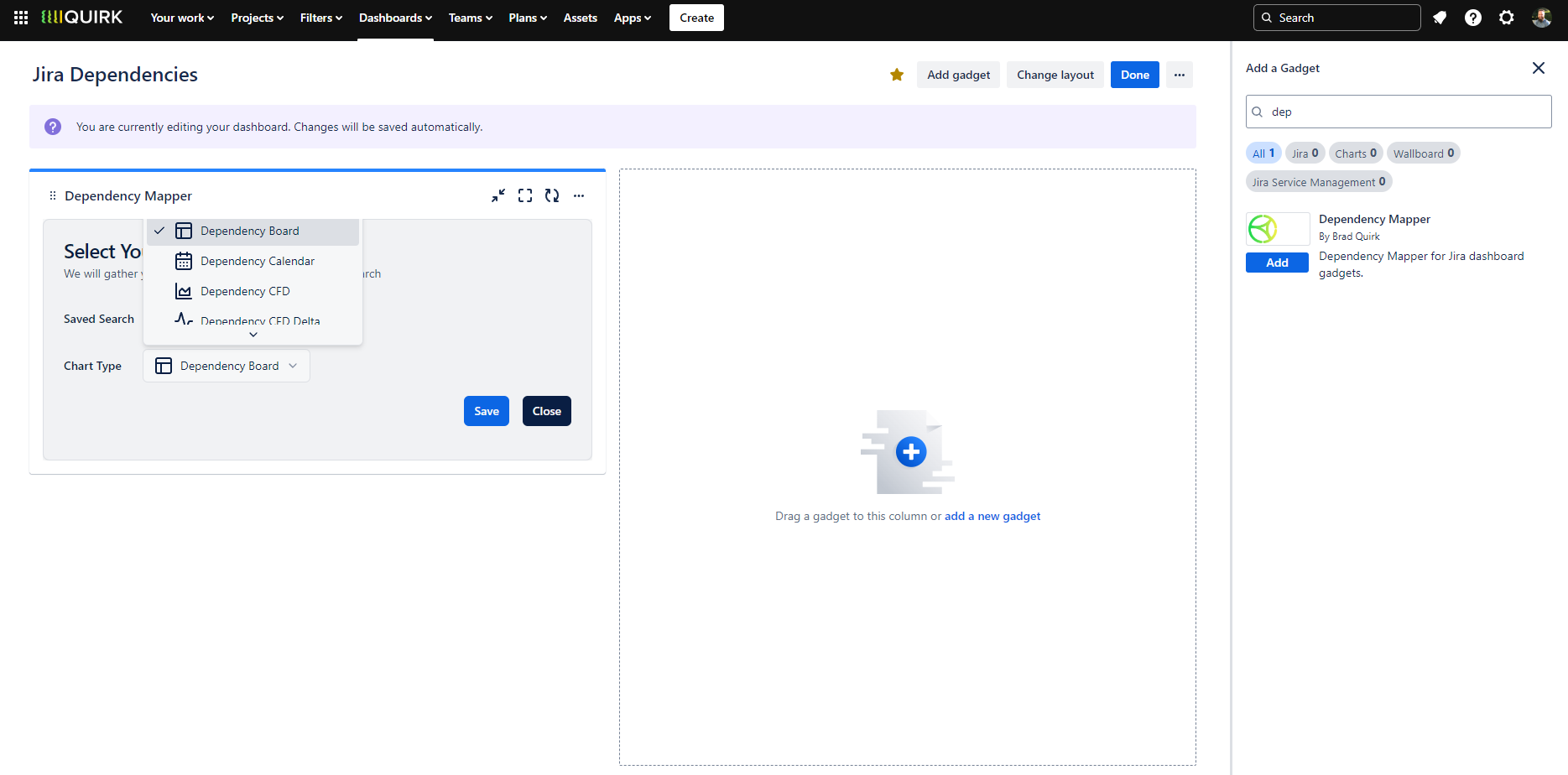The width and height of the screenshot is (1568, 775).
Task: Select the Jira 0 filter tab
Action: [x=1305, y=153]
